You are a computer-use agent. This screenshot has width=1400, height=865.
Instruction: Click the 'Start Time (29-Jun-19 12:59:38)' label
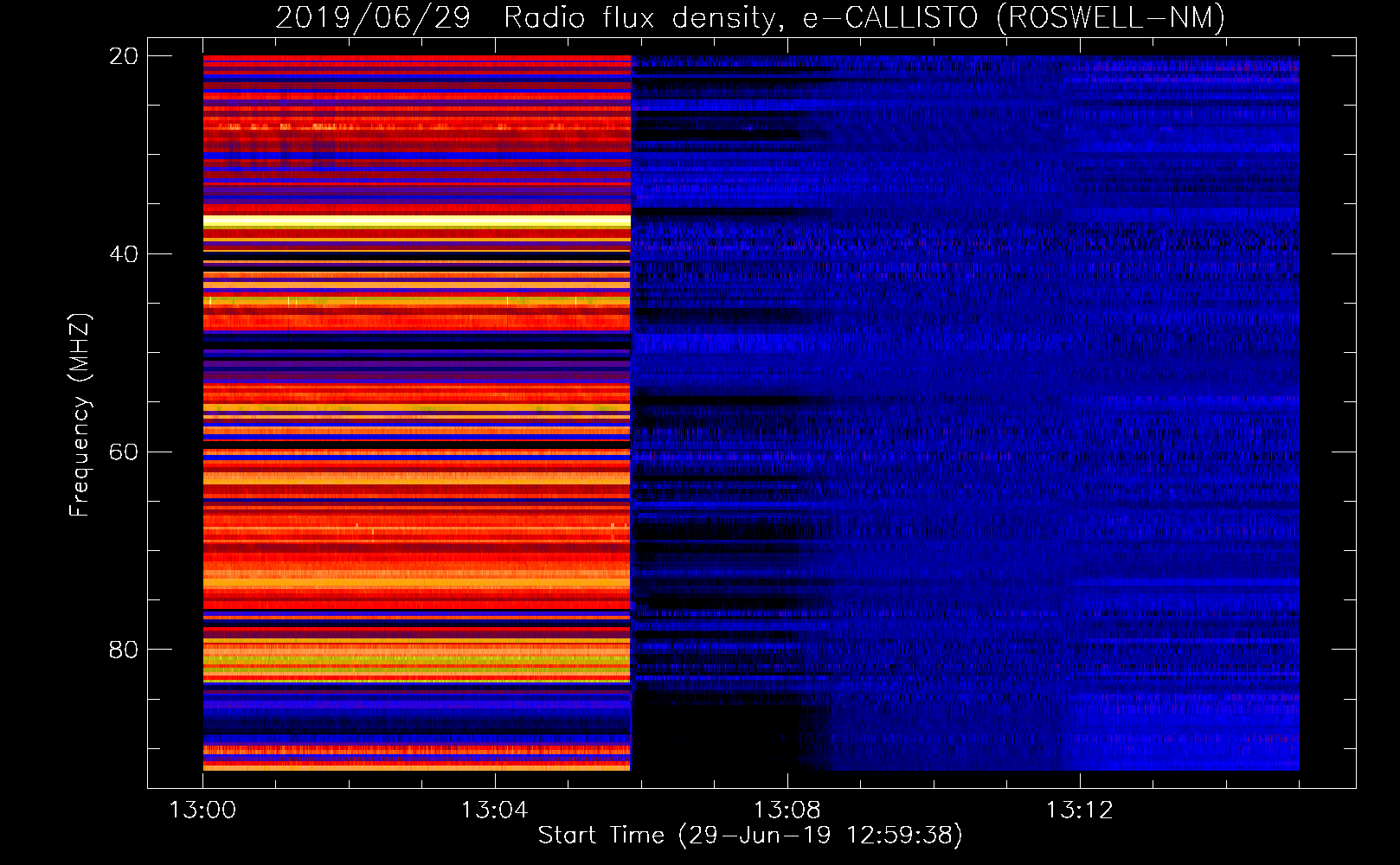pyautogui.click(x=750, y=836)
